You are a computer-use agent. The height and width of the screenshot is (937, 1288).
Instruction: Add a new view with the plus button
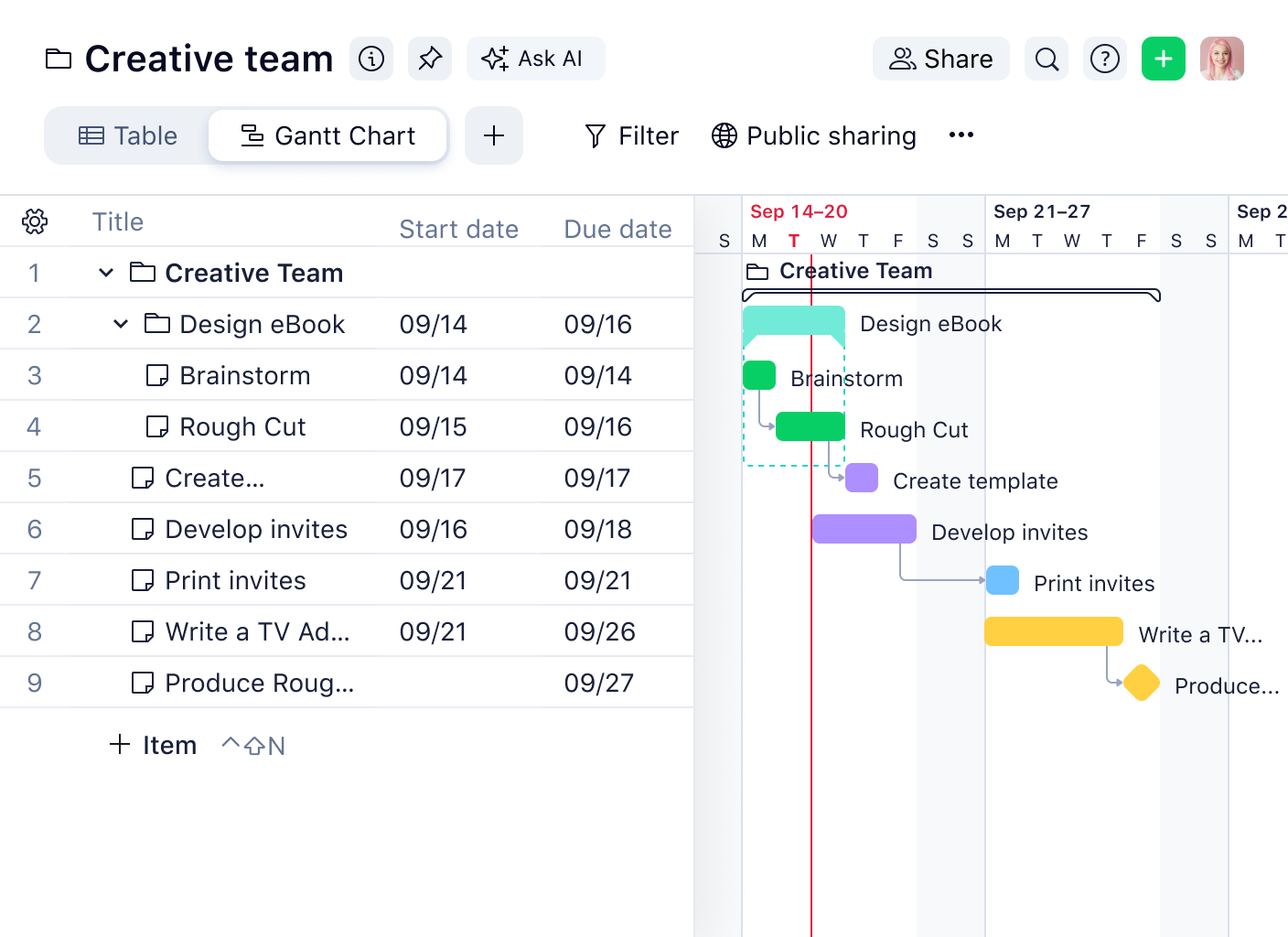pyautogui.click(x=493, y=135)
